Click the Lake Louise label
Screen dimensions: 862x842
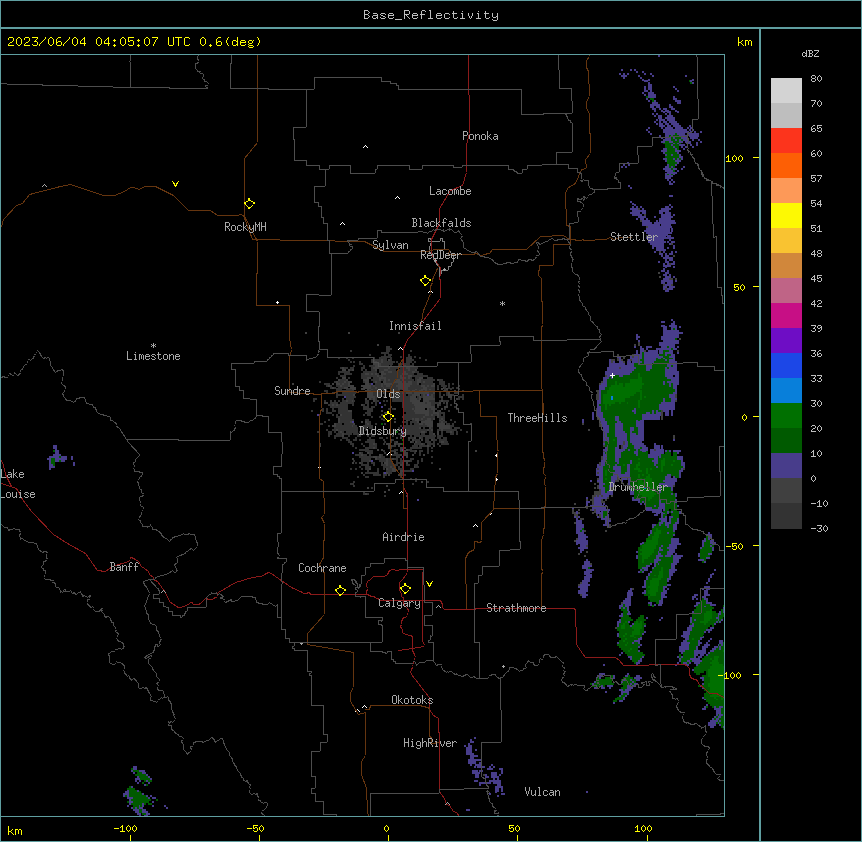tap(18, 484)
